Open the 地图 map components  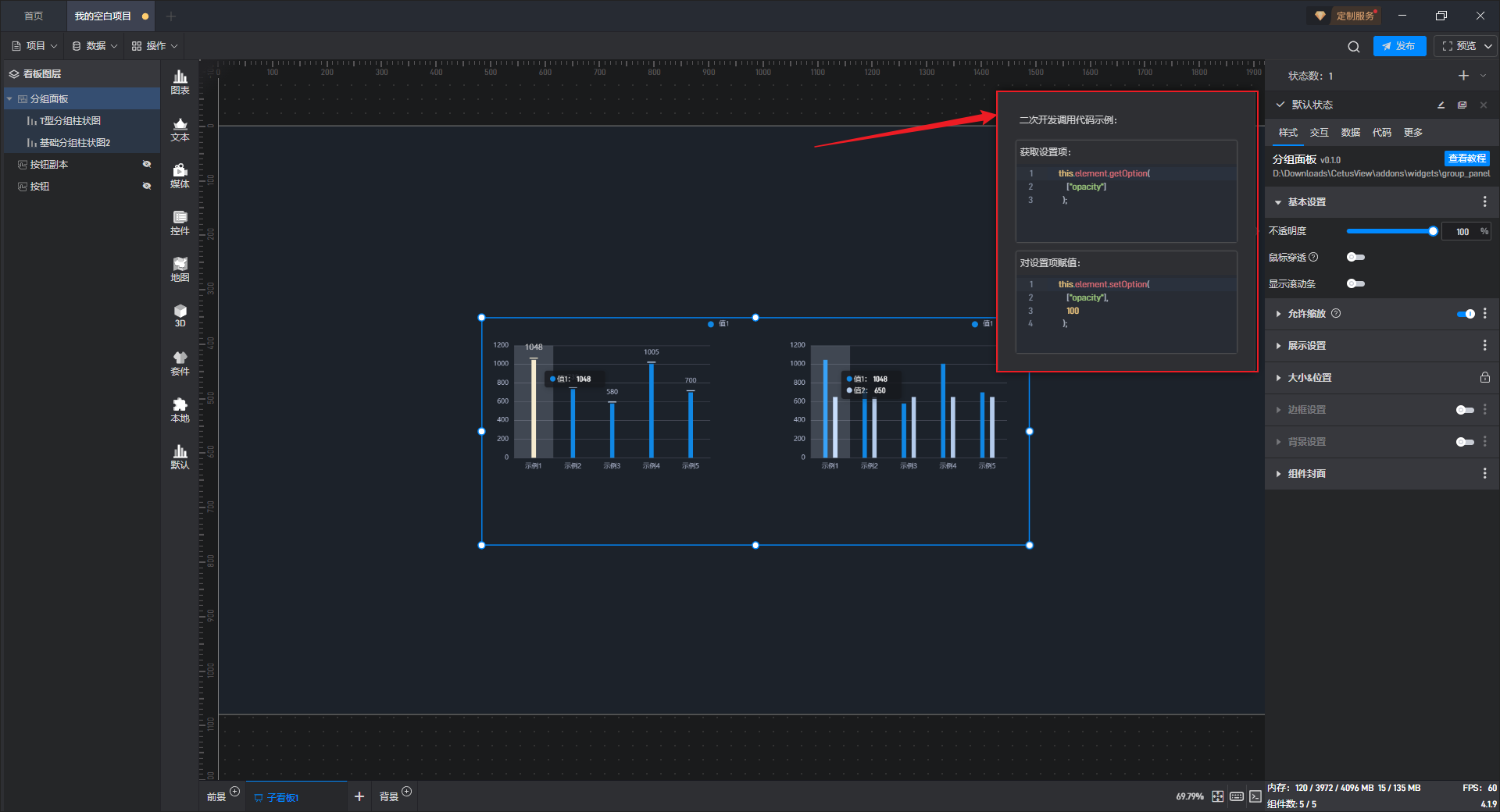(180, 269)
